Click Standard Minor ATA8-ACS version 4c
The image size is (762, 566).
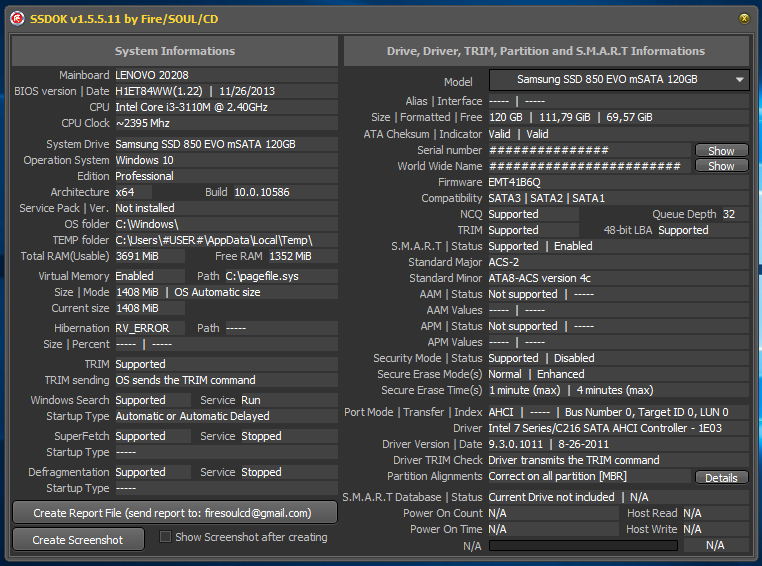click(x=539, y=278)
